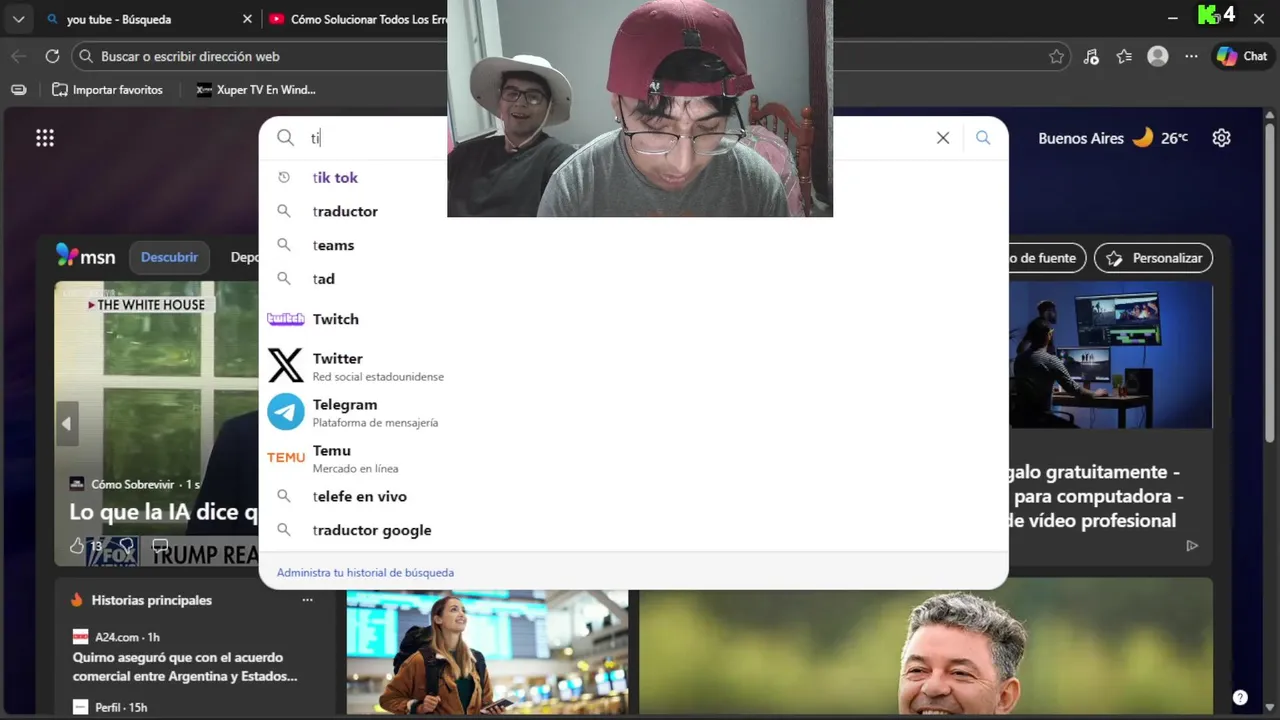Open the tab actions icon in favorites bar
Image resolution: width=1280 pixels, height=720 pixels.
coord(18,90)
